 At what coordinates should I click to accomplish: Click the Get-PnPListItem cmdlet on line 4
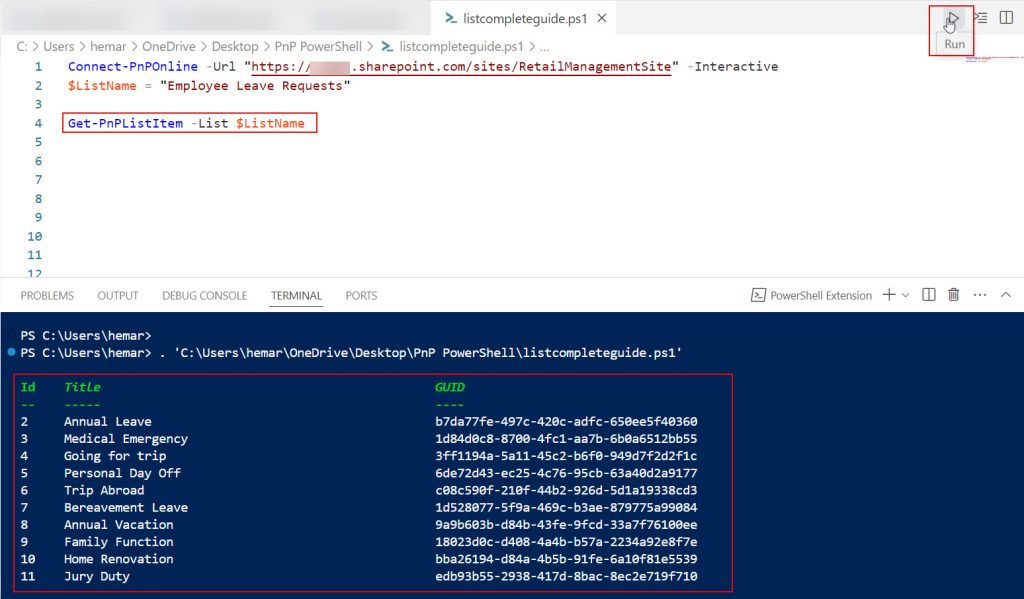pyautogui.click(x=125, y=123)
